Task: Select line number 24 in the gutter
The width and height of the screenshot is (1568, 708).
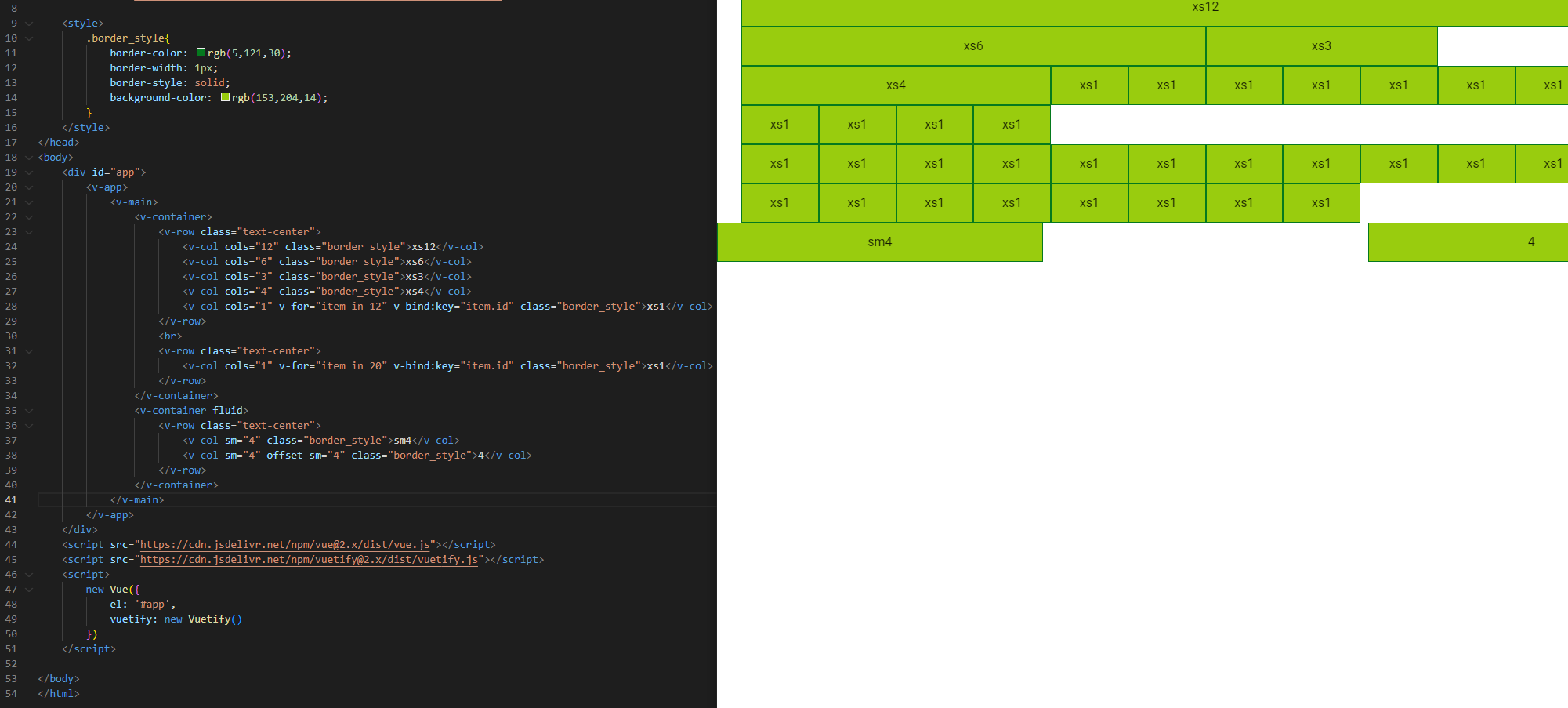Action: tap(11, 247)
